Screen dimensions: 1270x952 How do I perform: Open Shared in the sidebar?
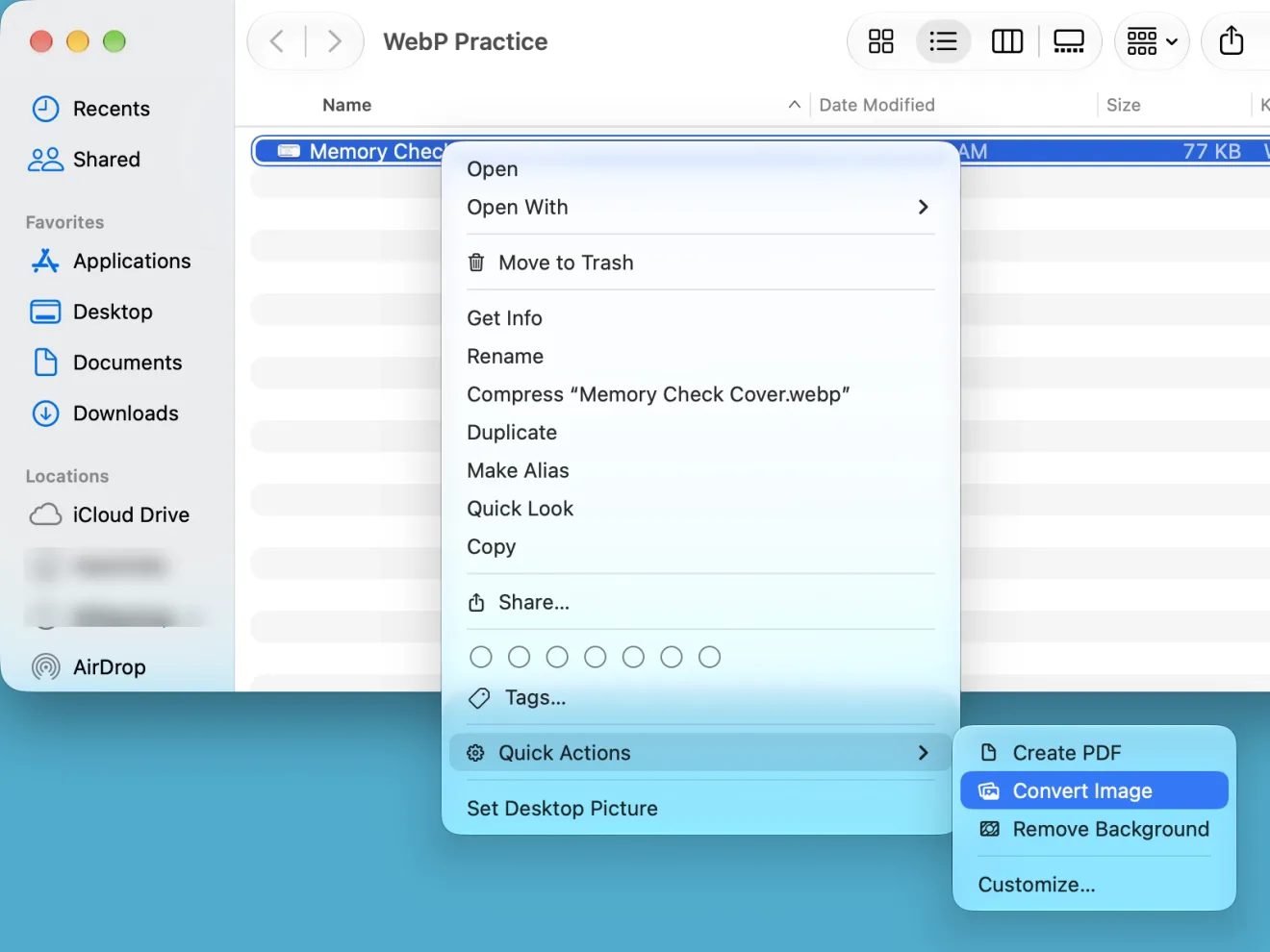pos(85,160)
